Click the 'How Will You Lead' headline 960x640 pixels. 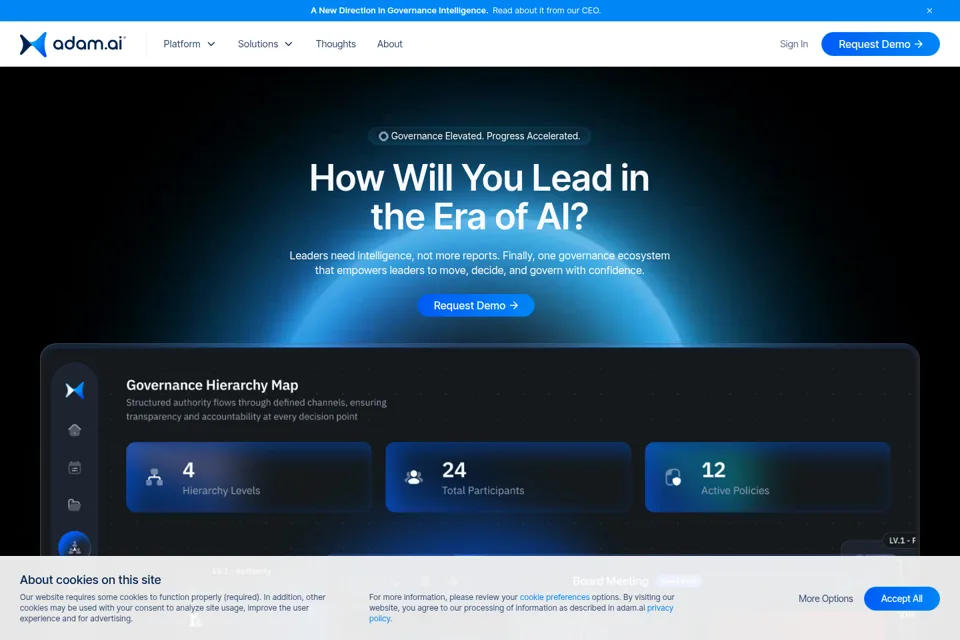tap(479, 197)
